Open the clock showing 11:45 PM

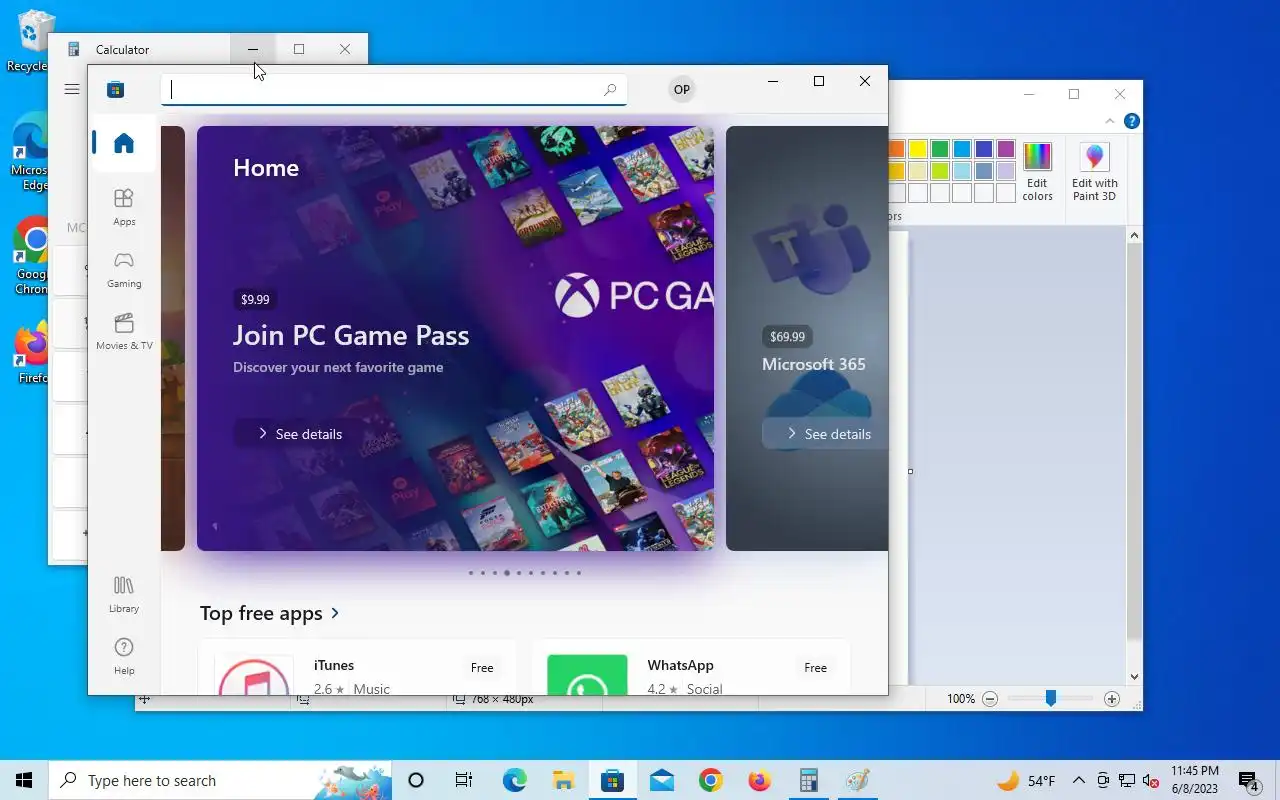[x=1194, y=780]
